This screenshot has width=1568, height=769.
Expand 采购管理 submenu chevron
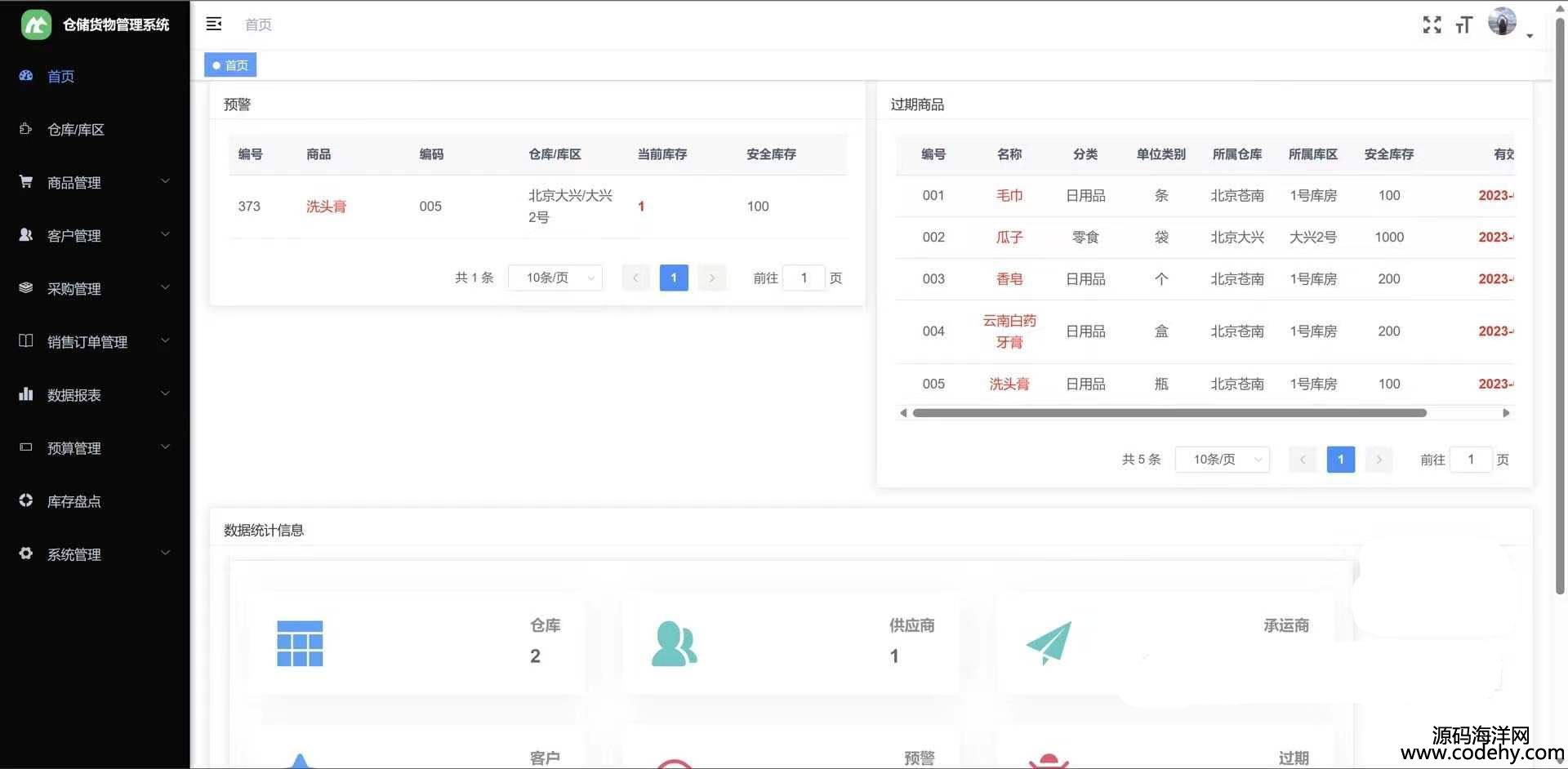click(x=165, y=287)
